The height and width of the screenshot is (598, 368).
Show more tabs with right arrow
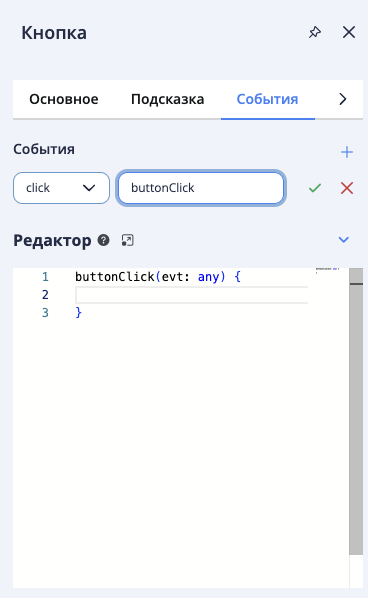coord(343,99)
